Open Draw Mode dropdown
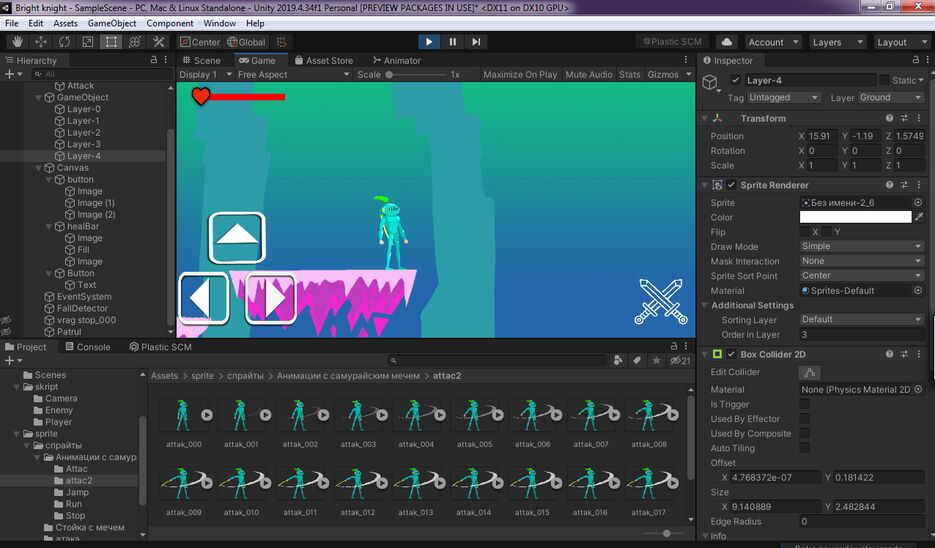This screenshot has width=935, height=548. pyautogui.click(x=862, y=246)
